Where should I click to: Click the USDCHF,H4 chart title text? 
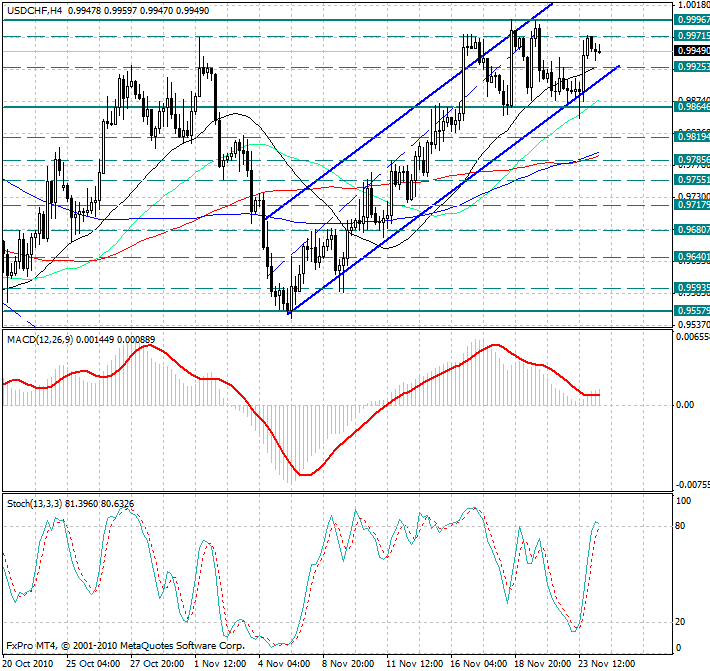34,9
